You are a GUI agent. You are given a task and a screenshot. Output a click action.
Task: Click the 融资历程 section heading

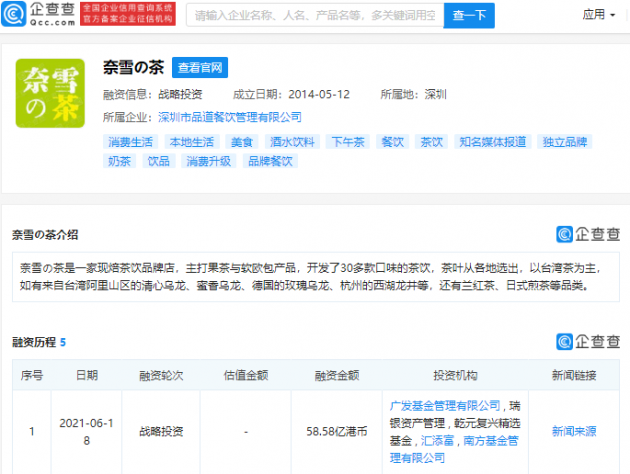[x=34, y=342]
